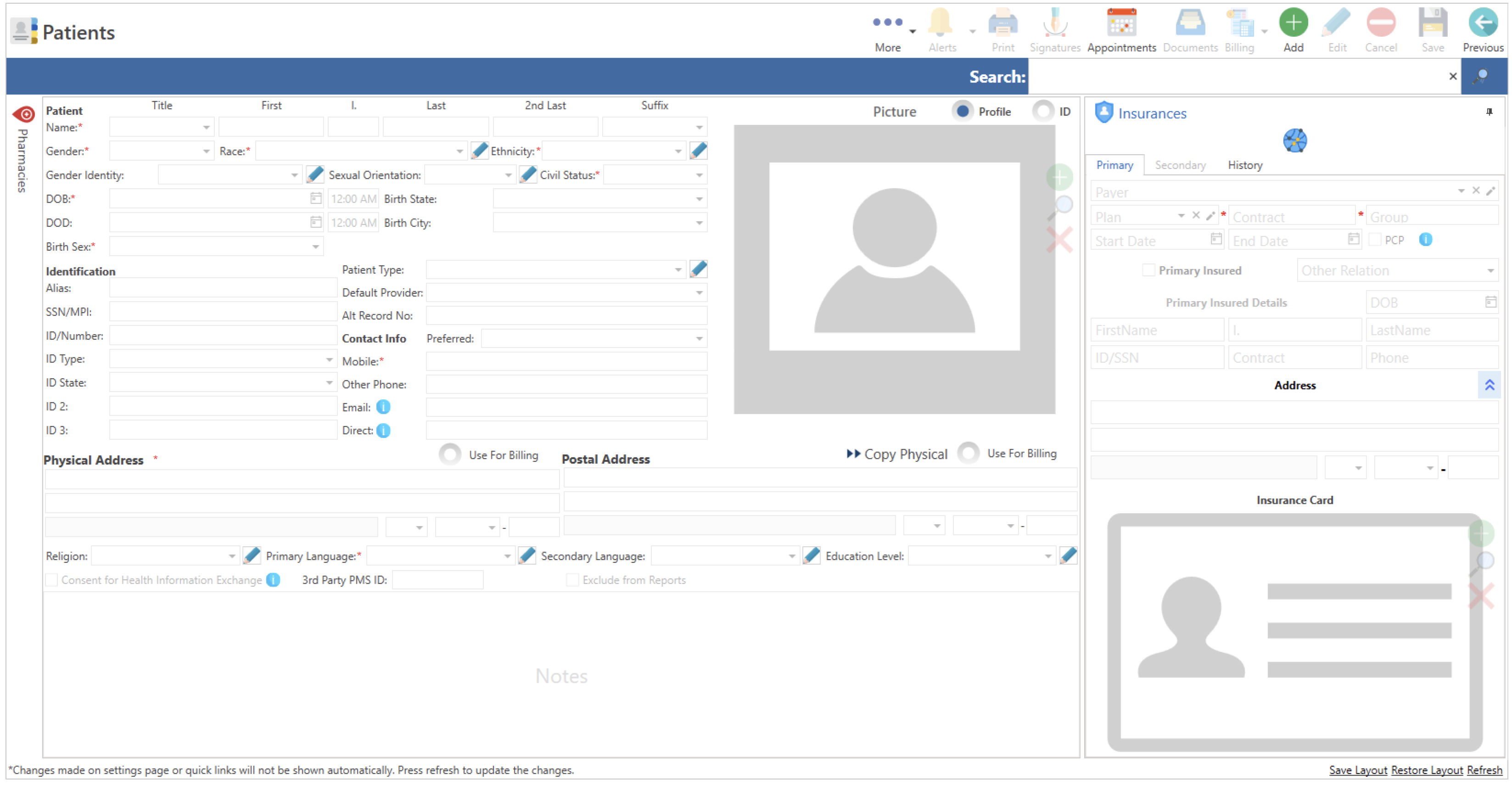Click into the Mobile phone field

point(566,361)
